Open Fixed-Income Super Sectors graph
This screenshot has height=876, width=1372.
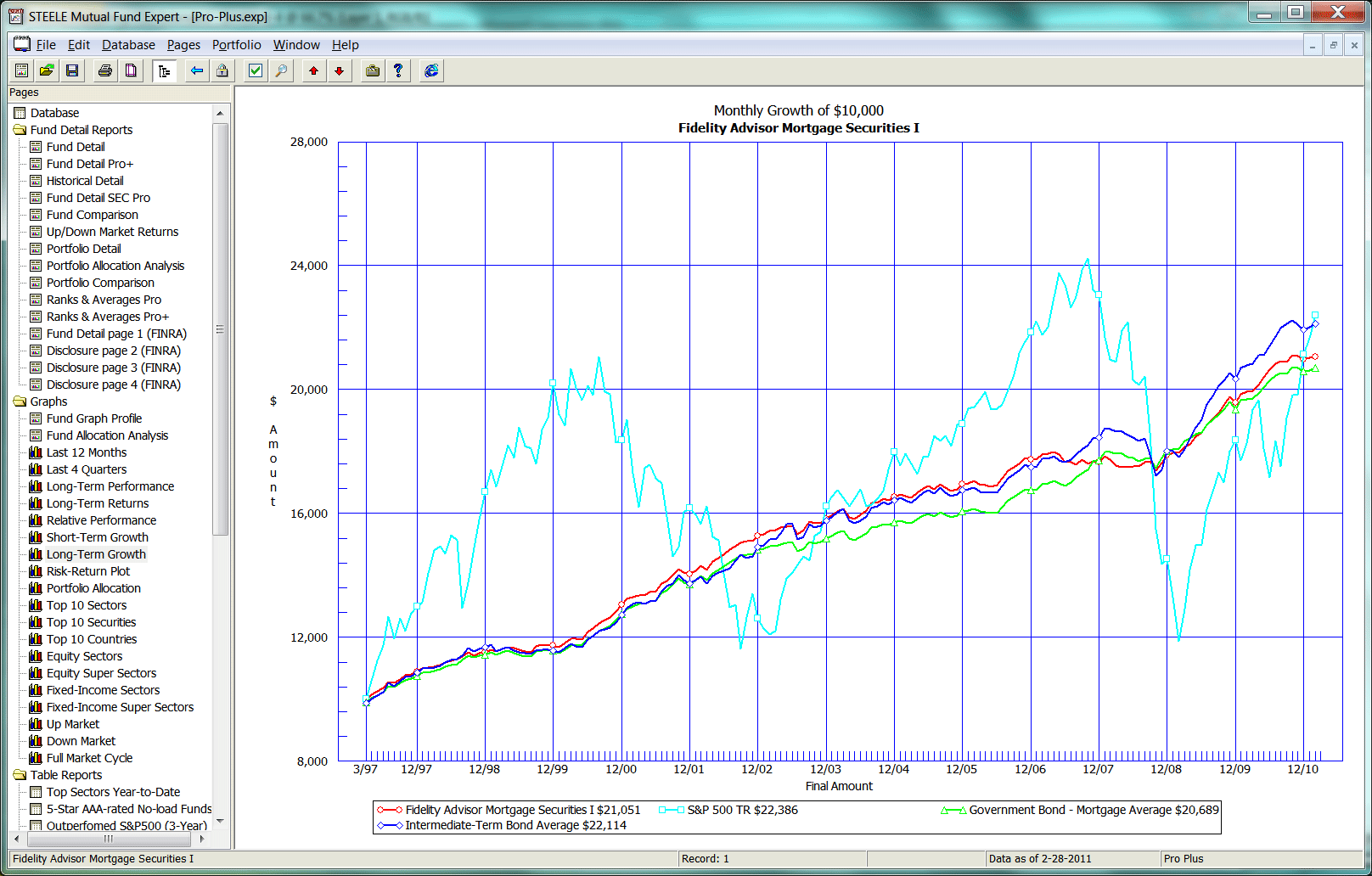121,707
